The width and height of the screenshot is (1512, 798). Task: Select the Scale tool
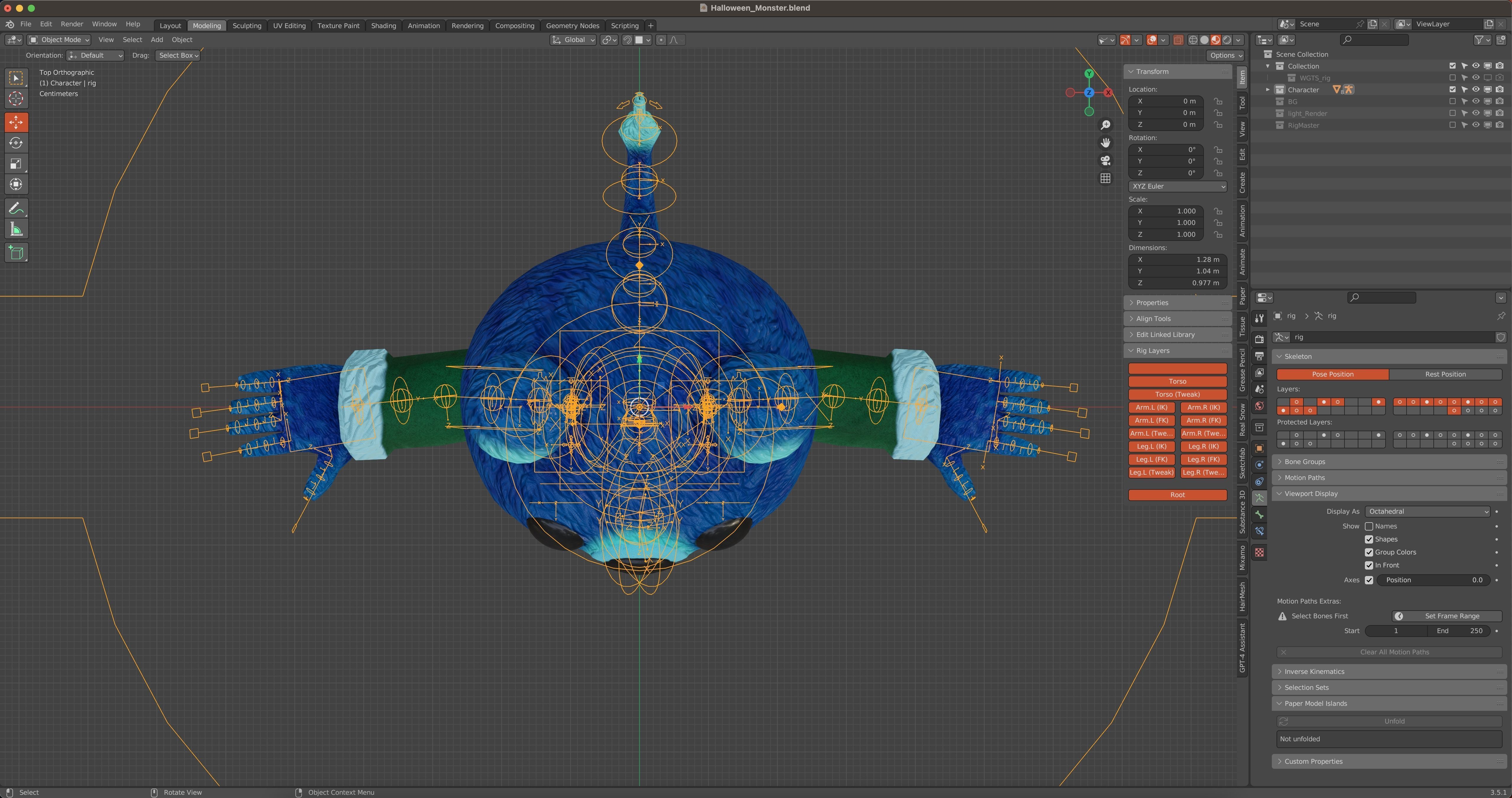pyautogui.click(x=16, y=164)
